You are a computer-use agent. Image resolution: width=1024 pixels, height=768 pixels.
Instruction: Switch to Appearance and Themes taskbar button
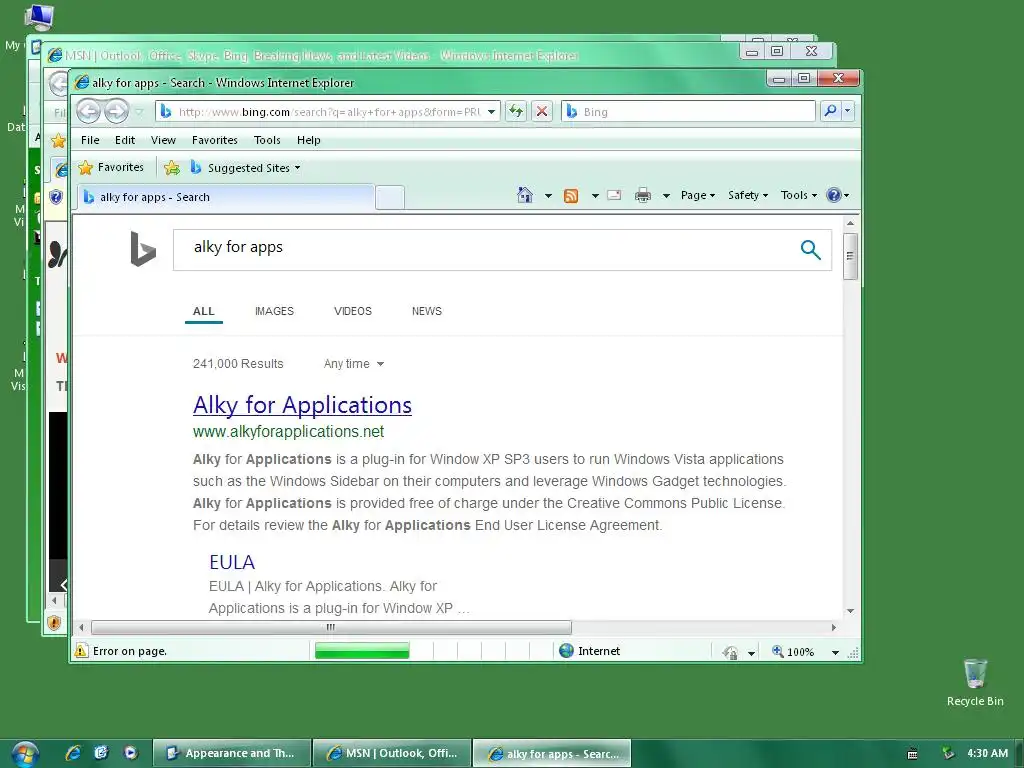[x=232, y=753]
